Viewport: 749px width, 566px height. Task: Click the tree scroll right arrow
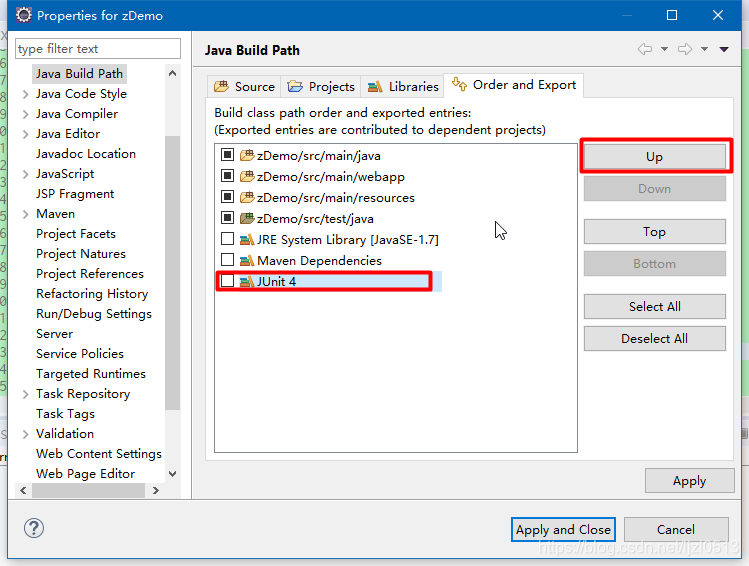[x=155, y=491]
